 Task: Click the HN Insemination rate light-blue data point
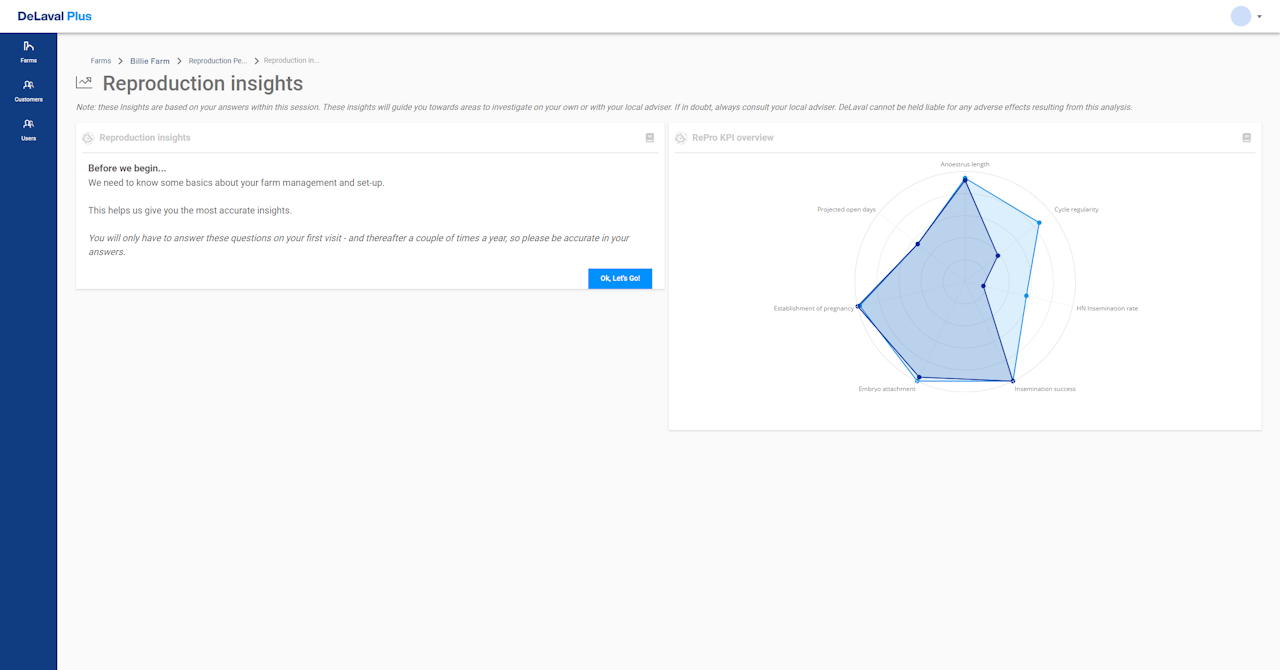point(1026,296)
